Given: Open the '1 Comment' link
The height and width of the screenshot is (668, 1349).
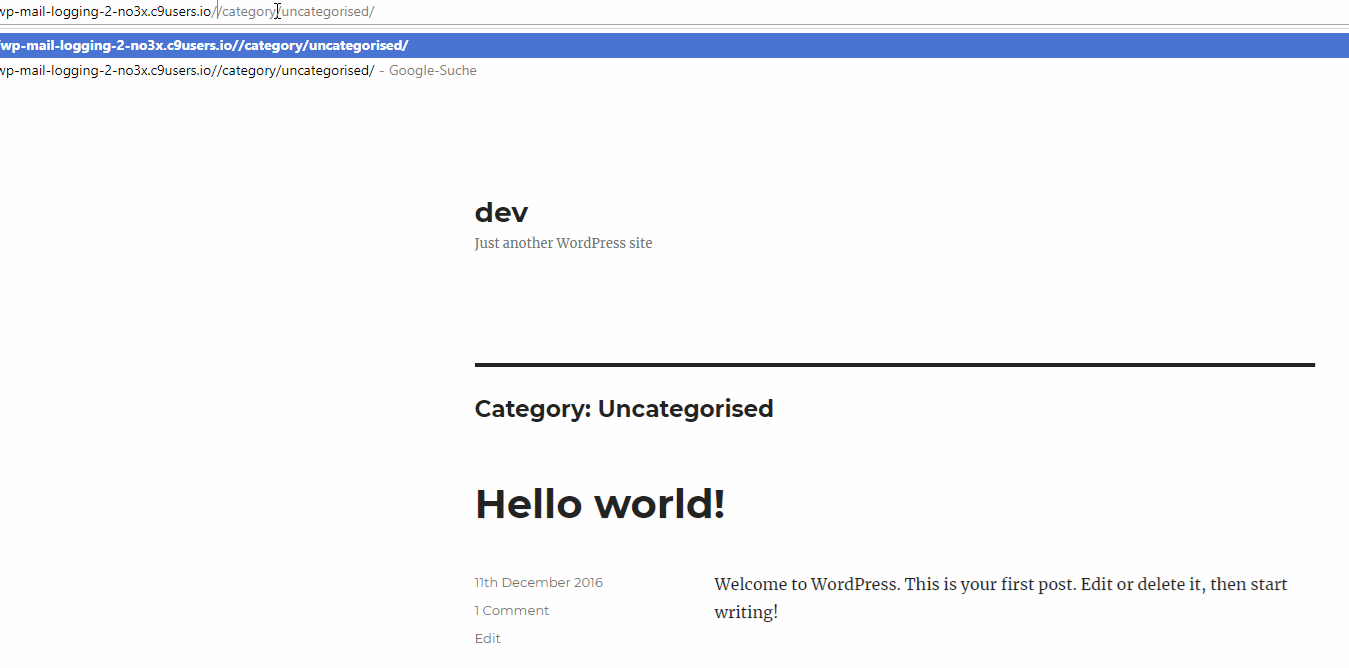Looking at the screenshot, I should tap(512, 610).
